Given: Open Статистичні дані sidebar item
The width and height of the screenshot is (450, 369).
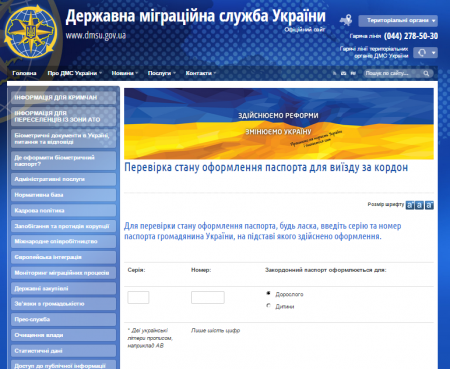Looking at the screenshot, I should point(63,351).
